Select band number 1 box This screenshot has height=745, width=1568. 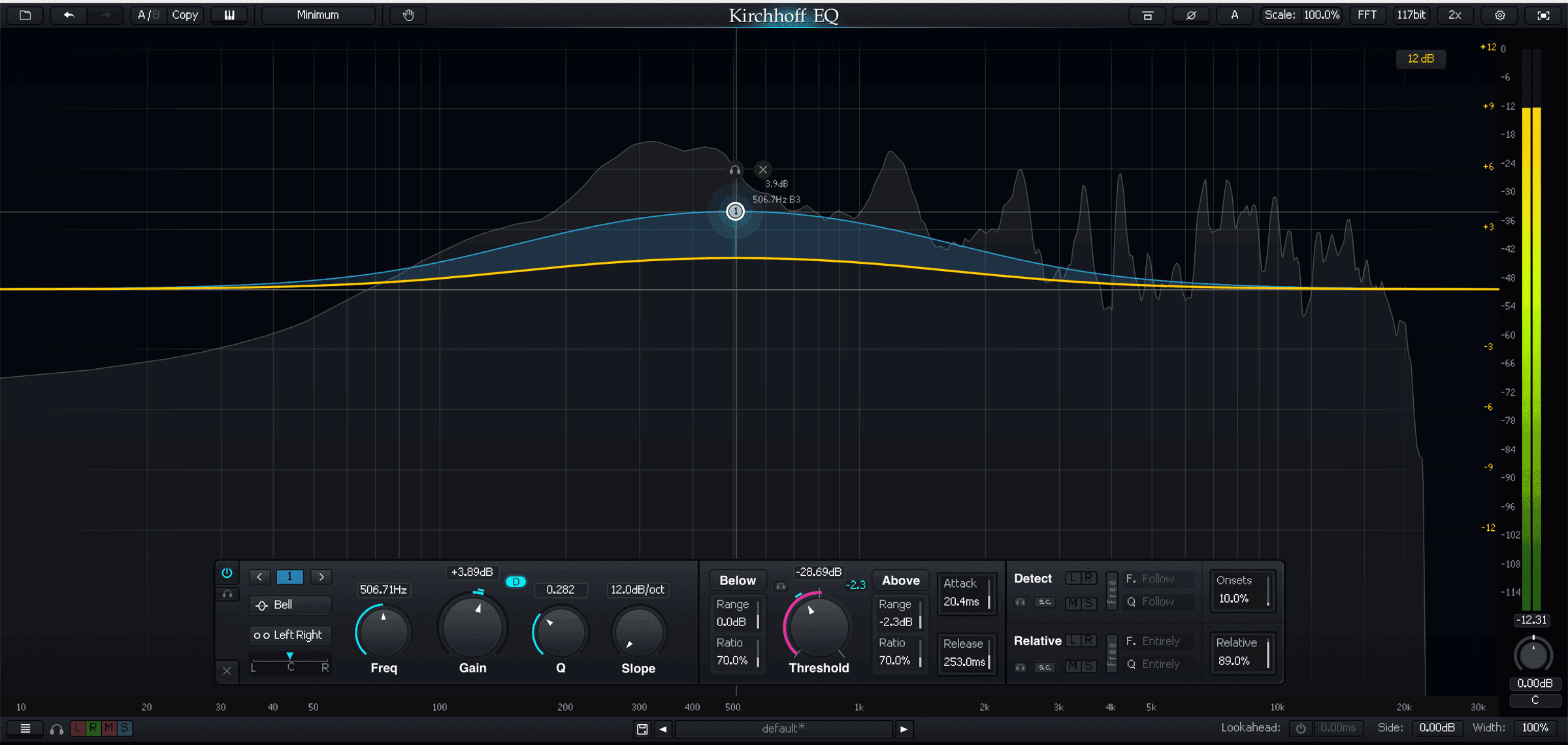[289, 577]
